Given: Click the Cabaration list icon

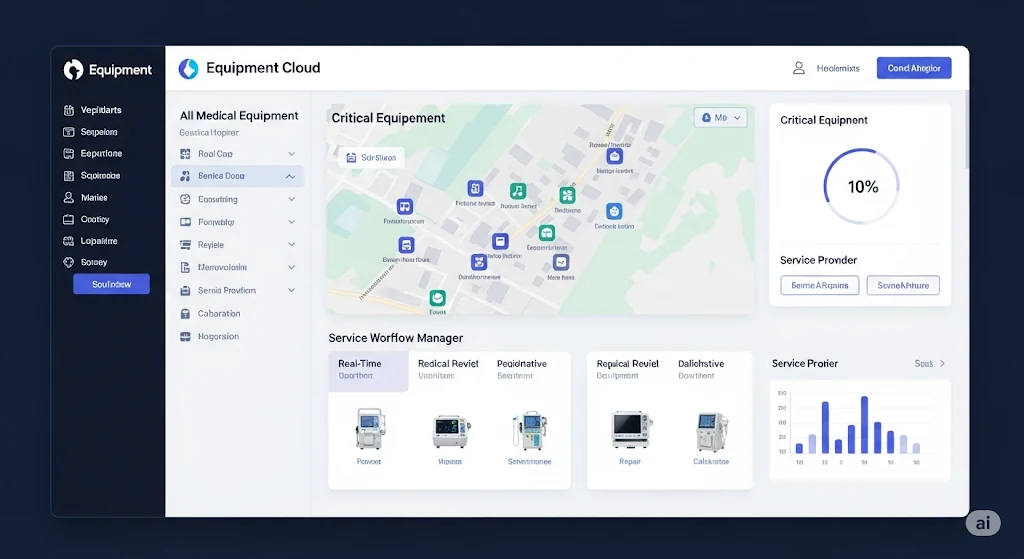Looking at the screenshot, I should click(x=185, y=313).
